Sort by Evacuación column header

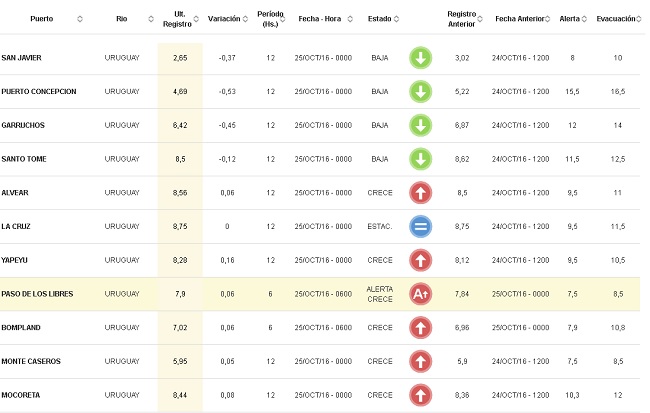[x=615, y=19]
